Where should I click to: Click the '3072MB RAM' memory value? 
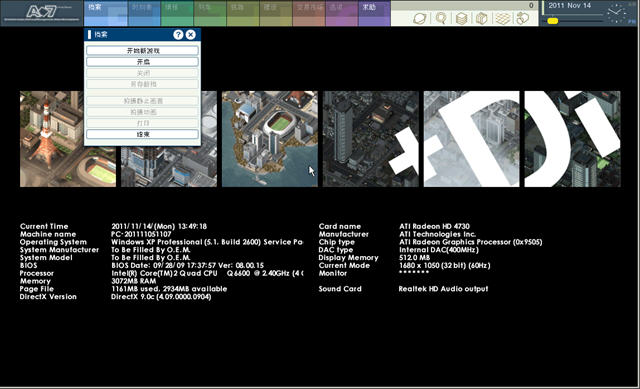click(x=133, y=281)
